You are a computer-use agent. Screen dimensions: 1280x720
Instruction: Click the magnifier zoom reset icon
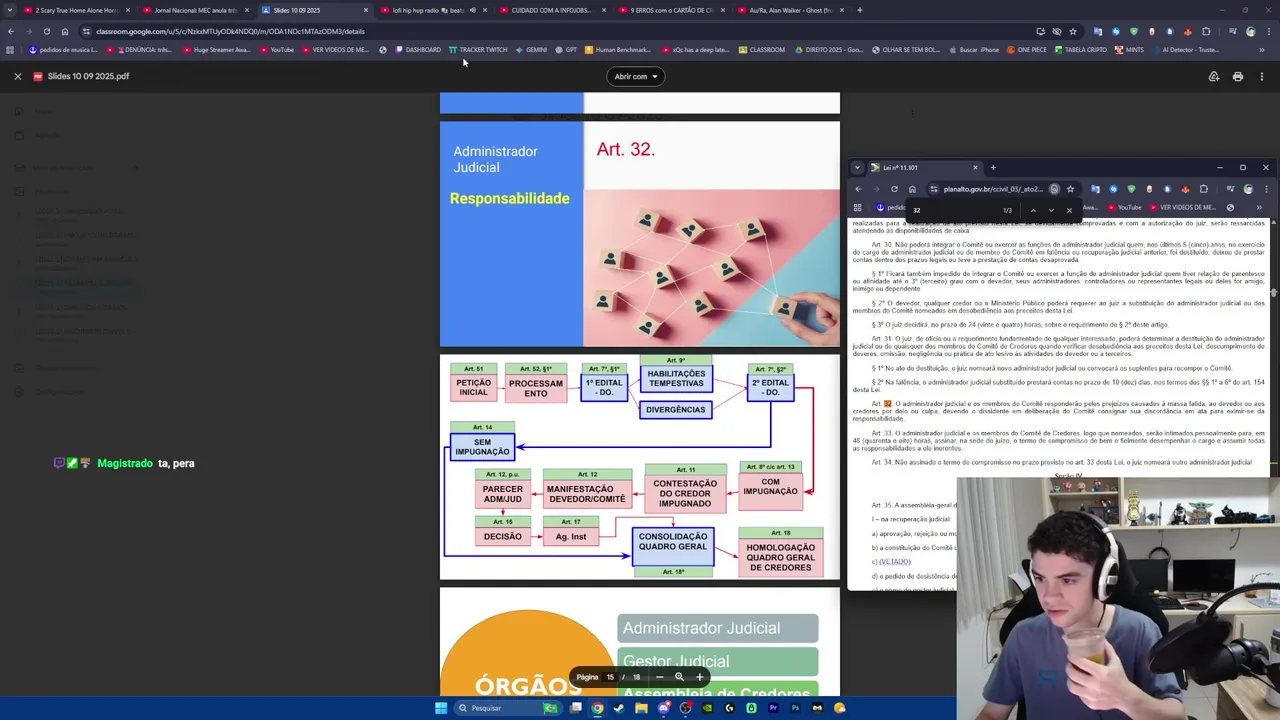tap(679, 677)
